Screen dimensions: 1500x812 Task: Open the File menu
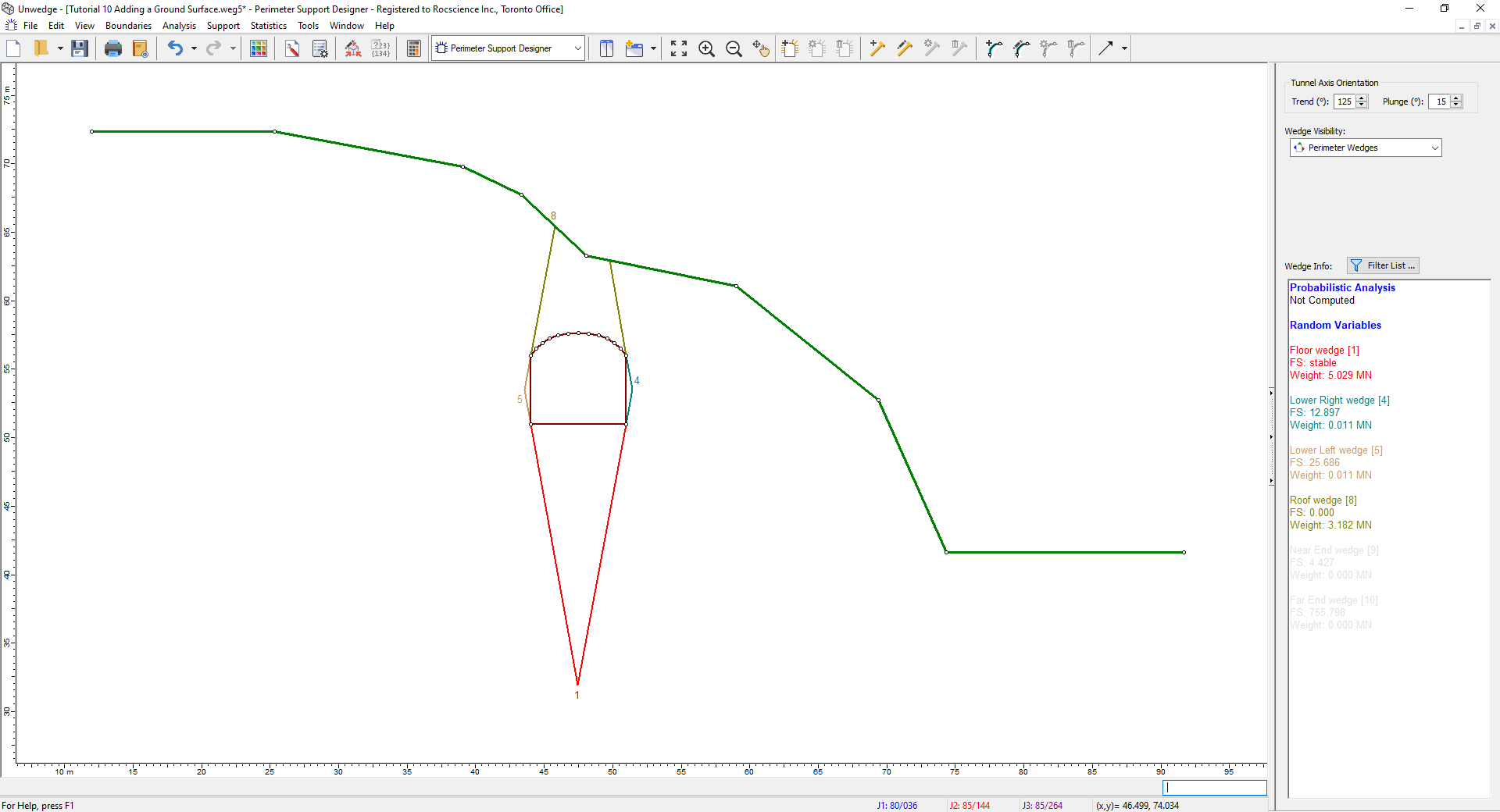click(x=30, y=26)
